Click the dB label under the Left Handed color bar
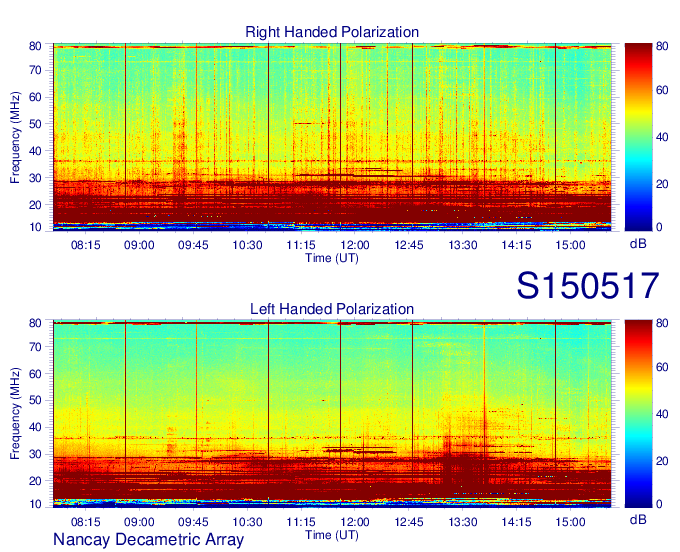Image resolution: width=680 pixels, height=552 pixels. (x=638, y=519)
